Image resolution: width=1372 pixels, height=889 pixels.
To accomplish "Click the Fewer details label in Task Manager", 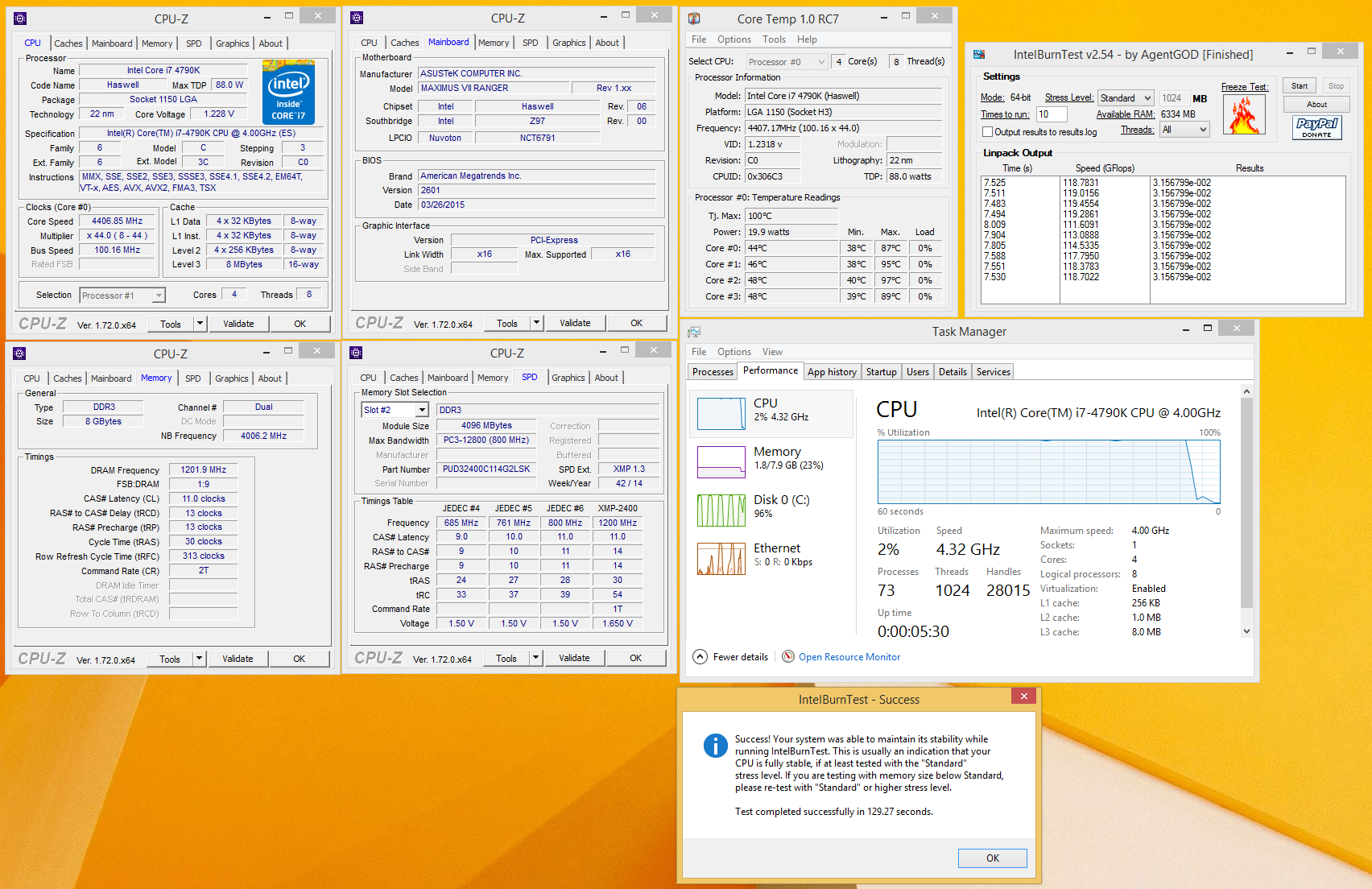I will tap(740, 657).
